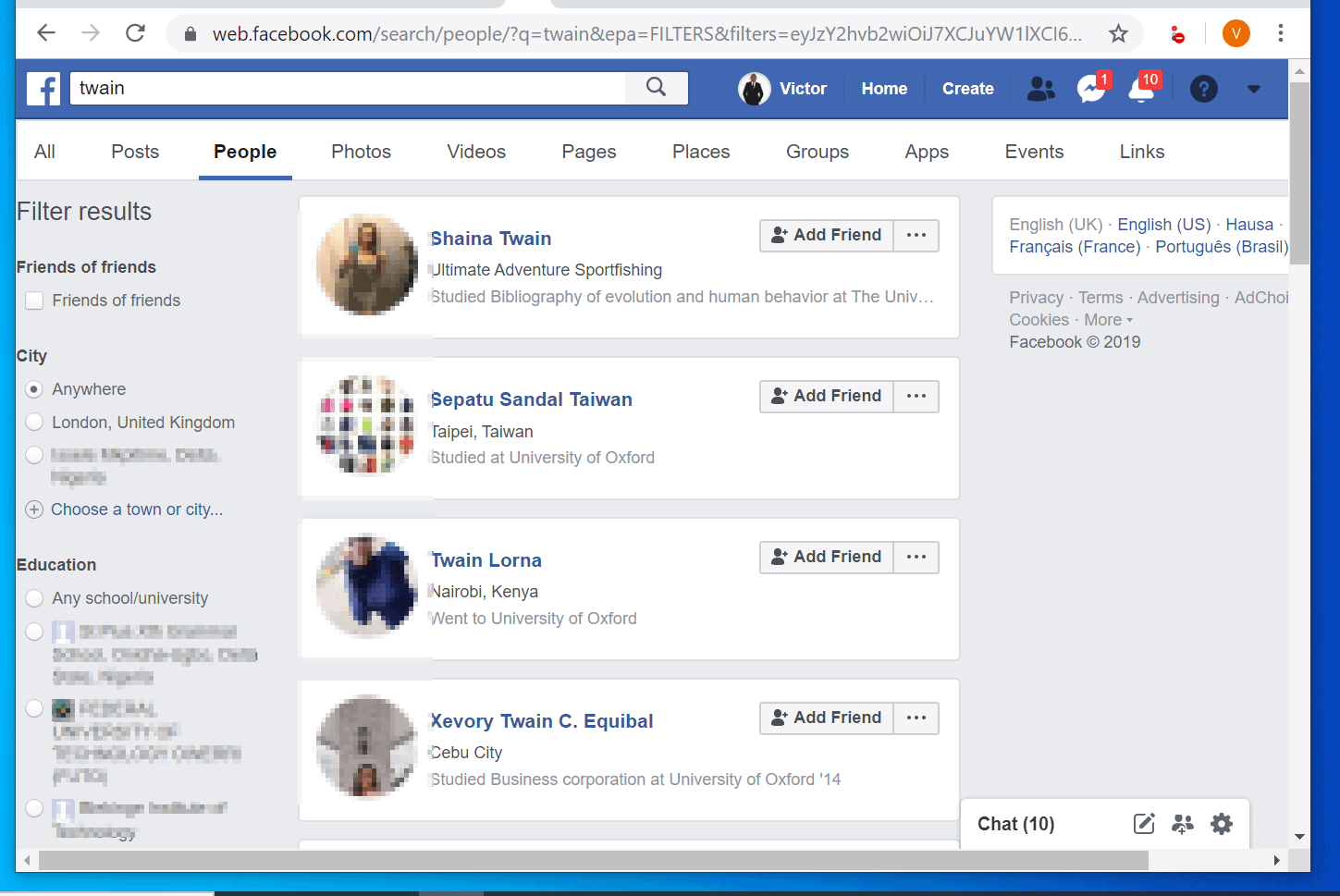The width and height of the screenshot is (1340, 896).
Task: Click the Facebook logo icon
Action: [x=43, y=89]
